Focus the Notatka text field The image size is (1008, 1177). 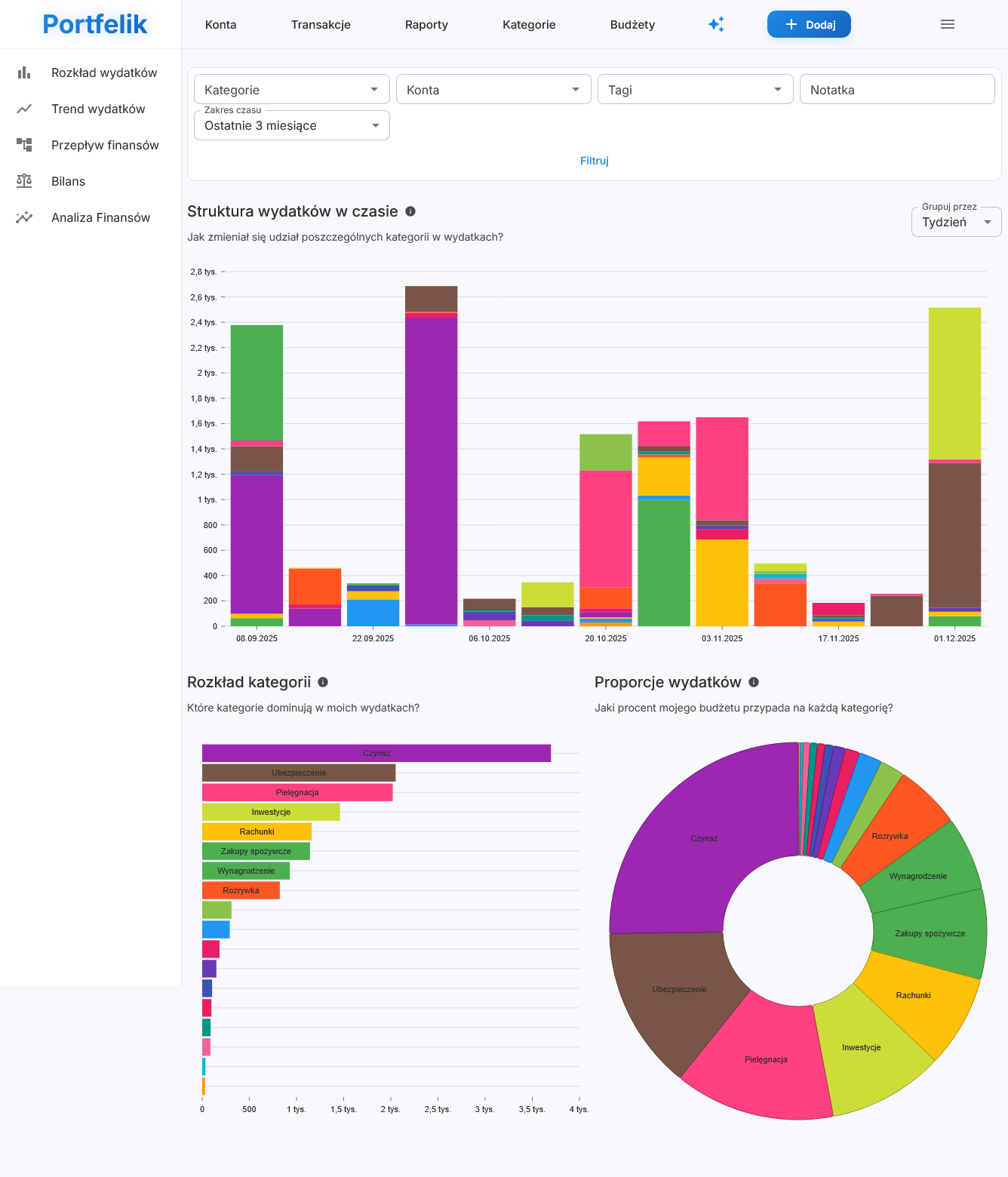[897, 90]
